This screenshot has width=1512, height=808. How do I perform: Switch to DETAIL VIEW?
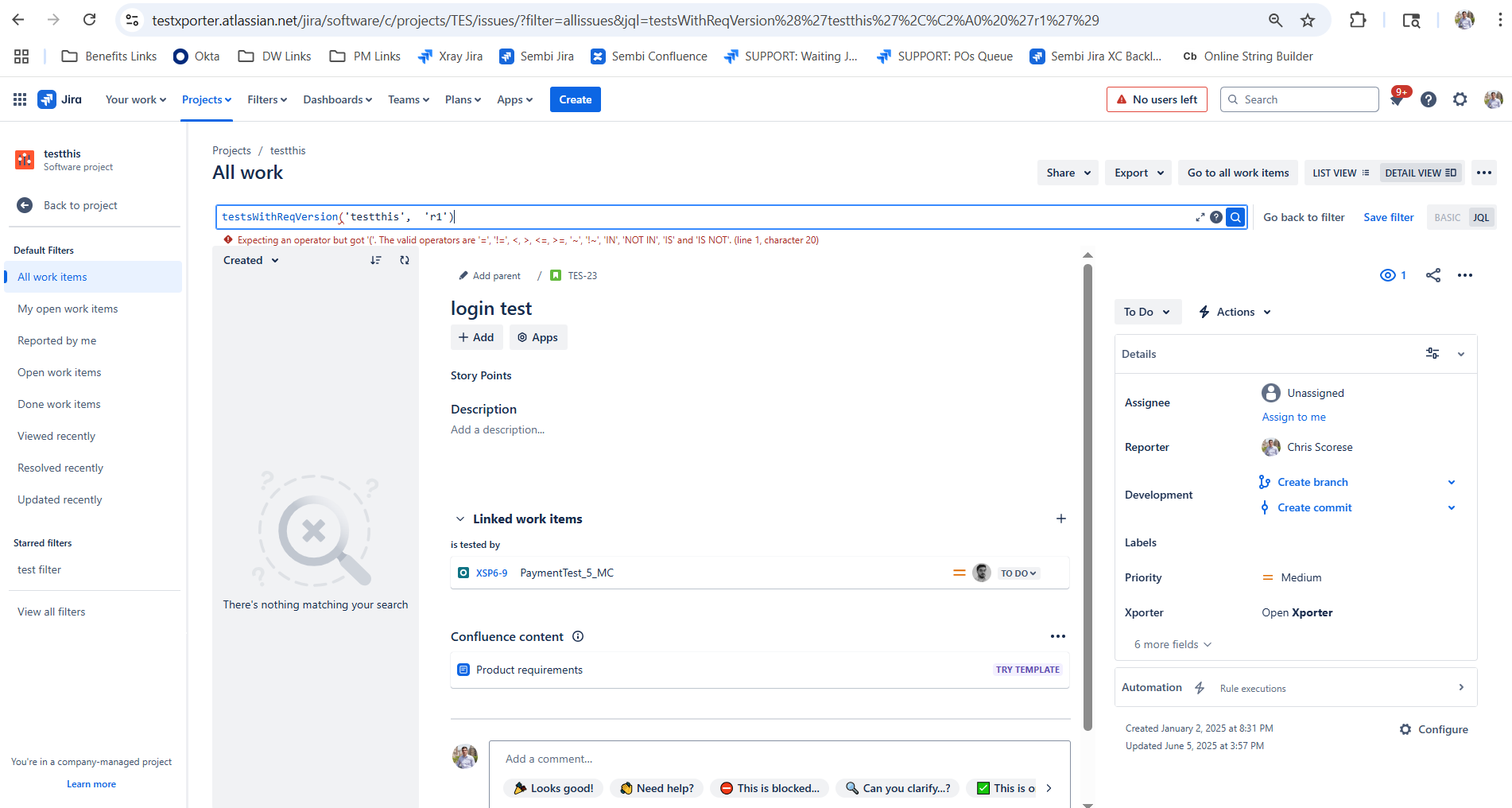pyautogui.click(x=1421, y=173)
